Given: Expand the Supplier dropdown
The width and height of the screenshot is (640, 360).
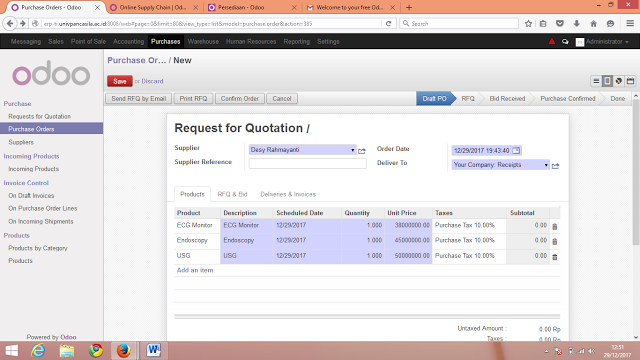Looking at the screenshot, I should pyautogui.click(x=353, y=150).
